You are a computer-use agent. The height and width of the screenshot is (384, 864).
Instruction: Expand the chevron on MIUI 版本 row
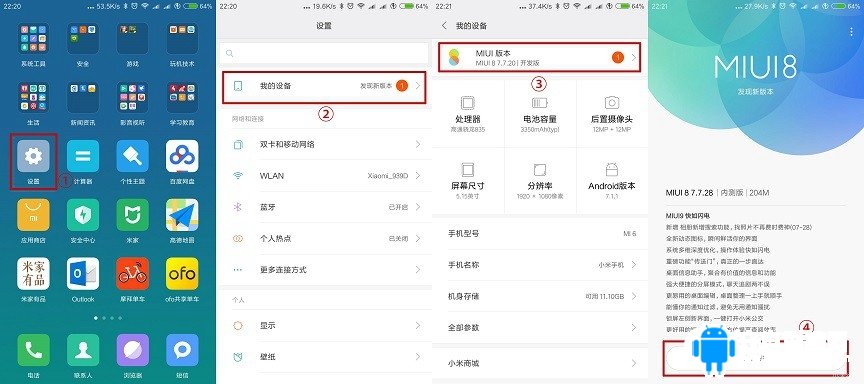click(x=634, y=57)
